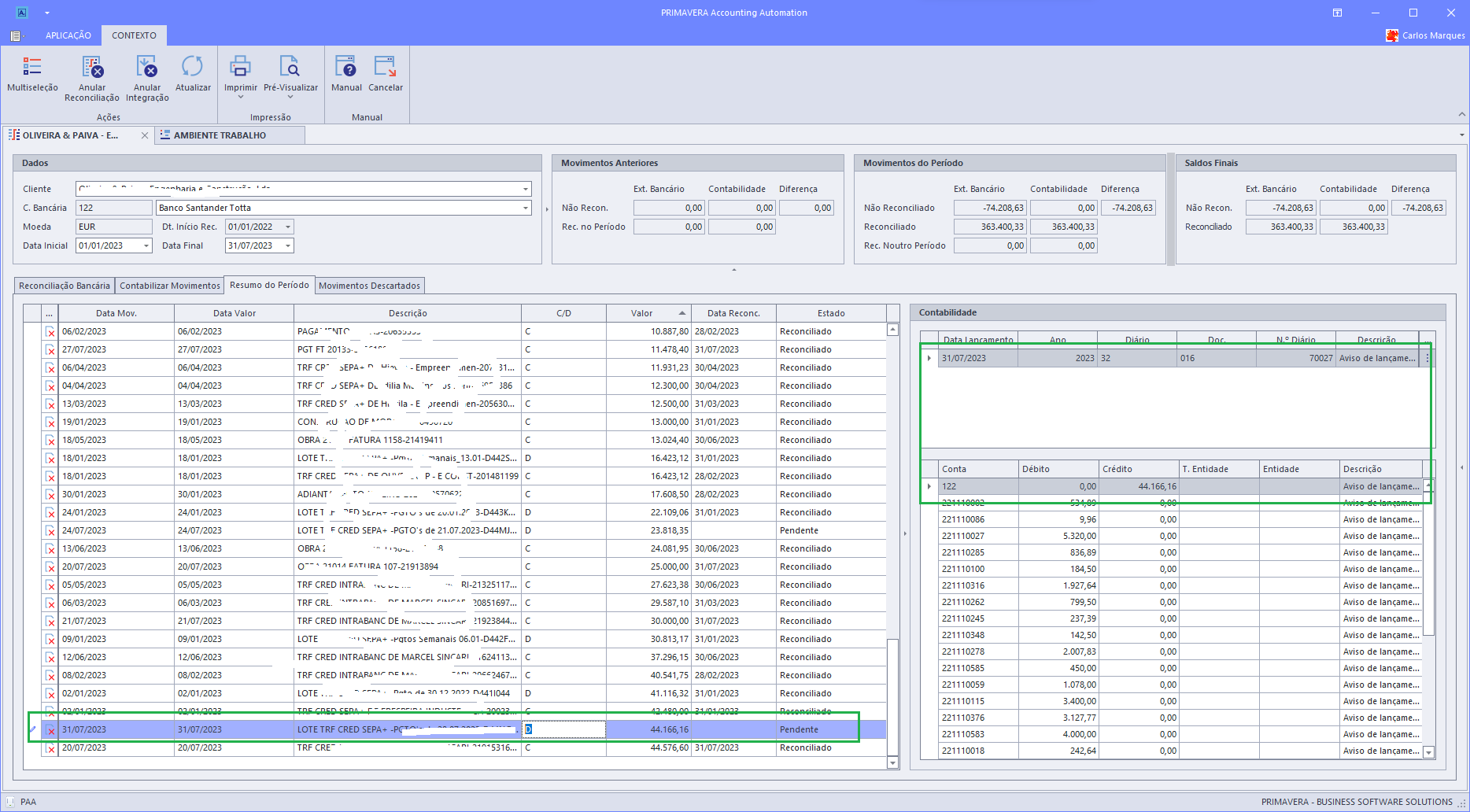Sort by the Valor column header
Image resolution: width=1470 pixels, height=812 pixels.
coord(642,313)
